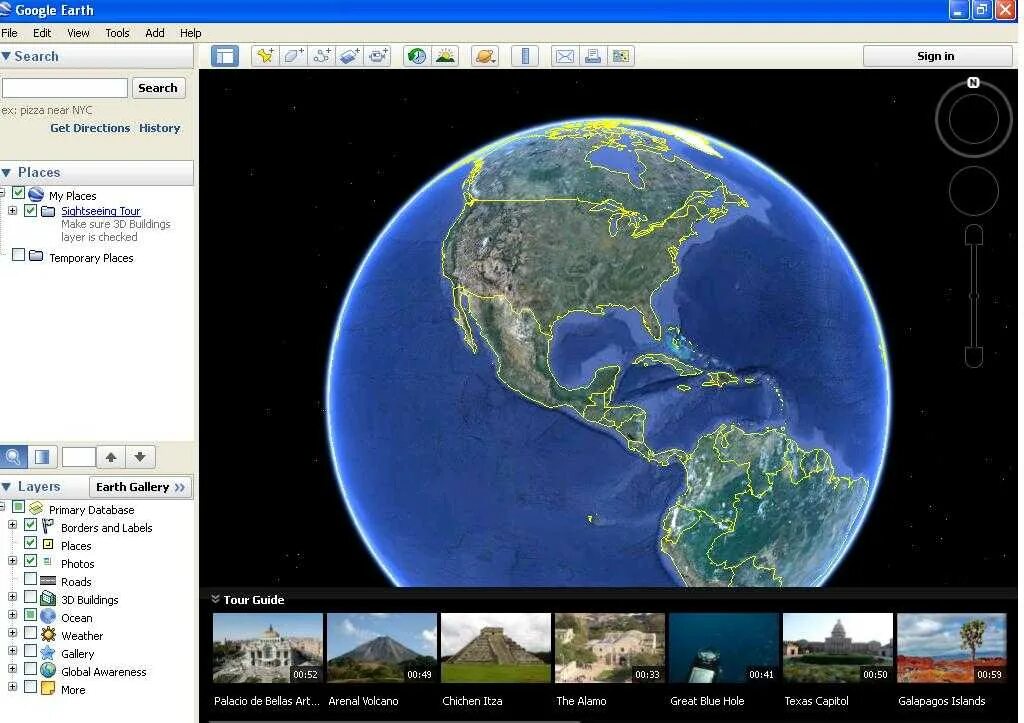The height and width of the screenshot is (723, 1024).
Task: Click the Gallery star icon
Action: [x=48, y=652]
